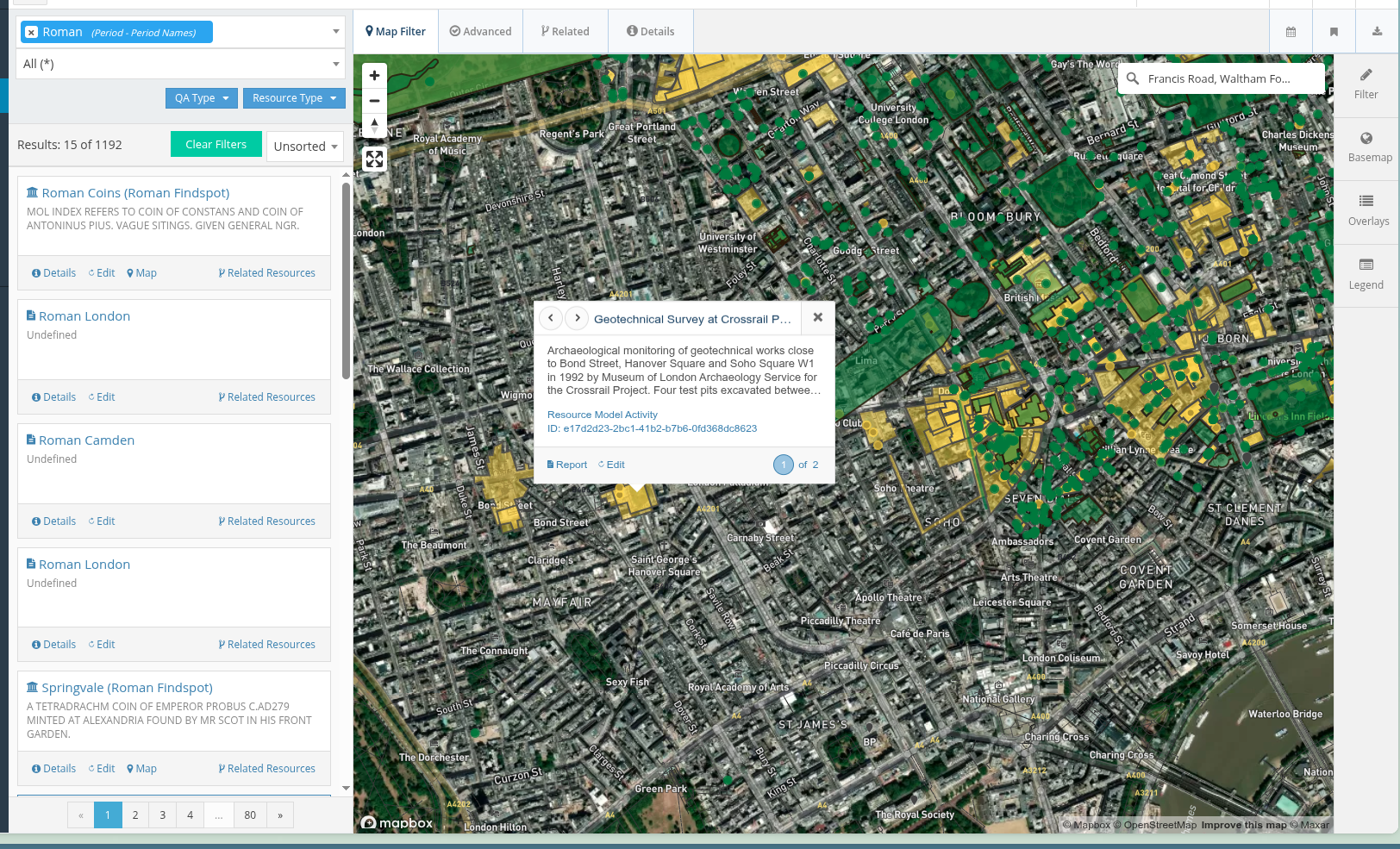Remove the Roman period filter tag
The height and width of the screenshot is (849, 1400).
pyautogui.click(x=32, y=33)
